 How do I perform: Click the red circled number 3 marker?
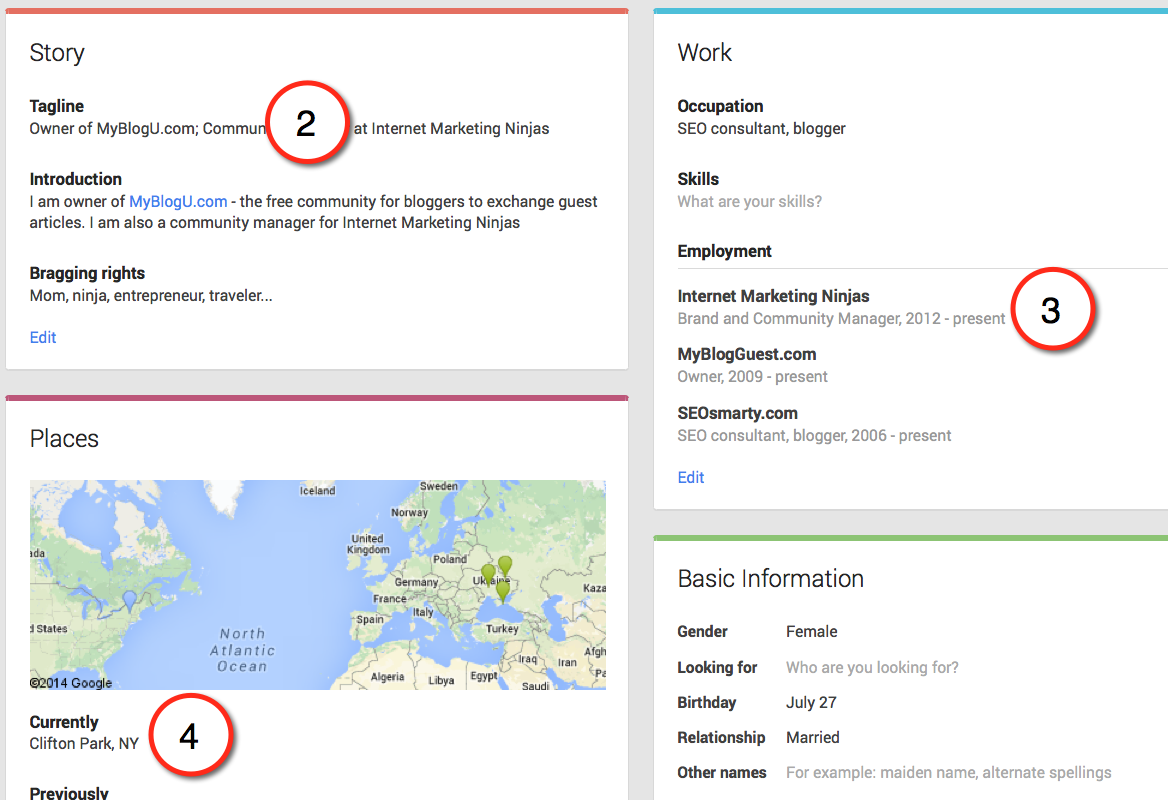point(1051,310)
